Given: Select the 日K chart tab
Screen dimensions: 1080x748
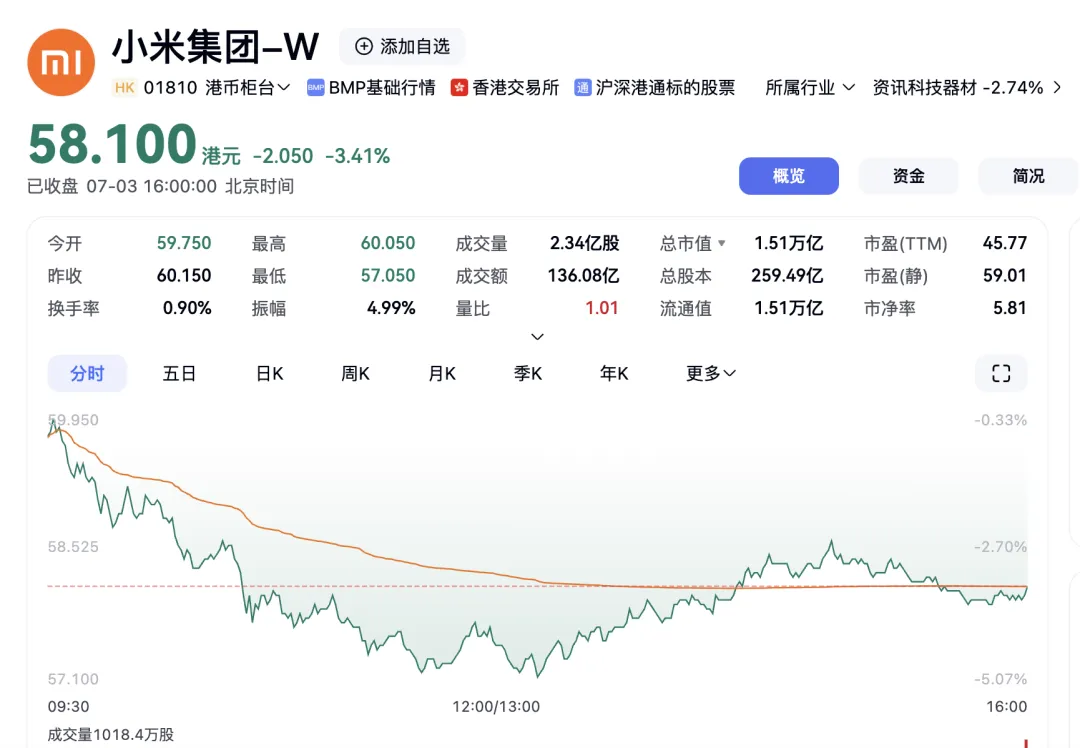Looking at the screenshot, I should [x=269, y=373].
